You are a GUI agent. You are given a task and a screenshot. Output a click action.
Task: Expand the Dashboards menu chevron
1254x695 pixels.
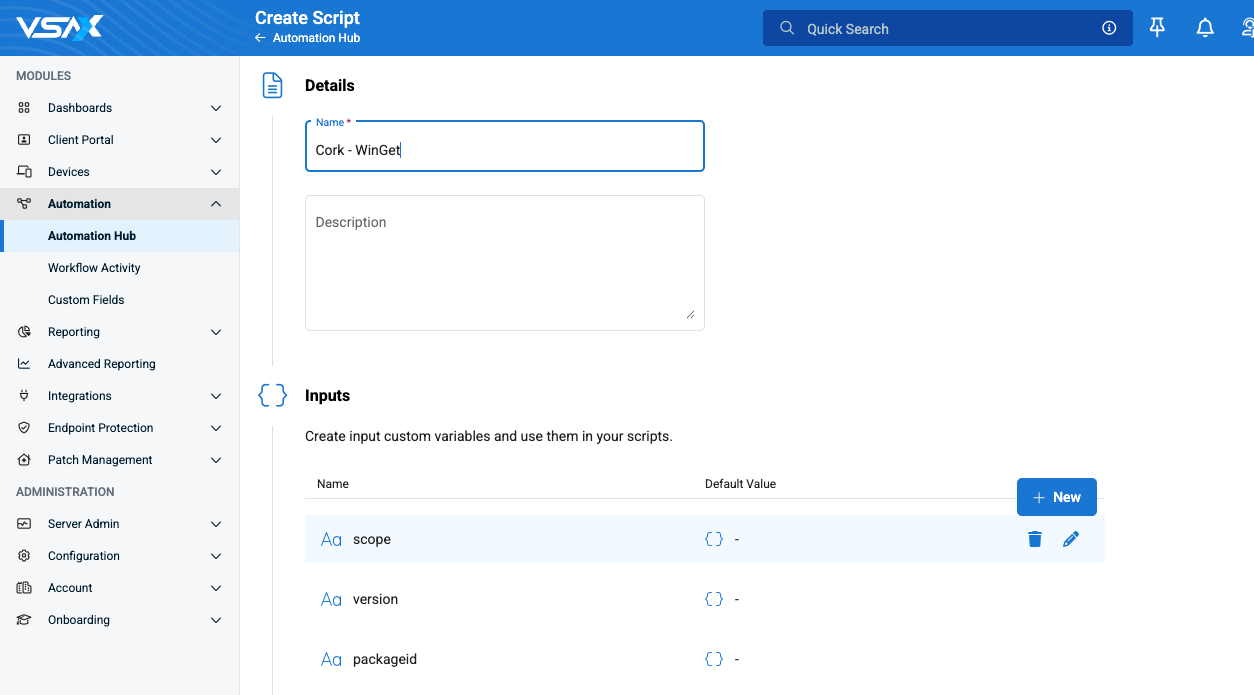pyautogui.click(x=216, y=108)
